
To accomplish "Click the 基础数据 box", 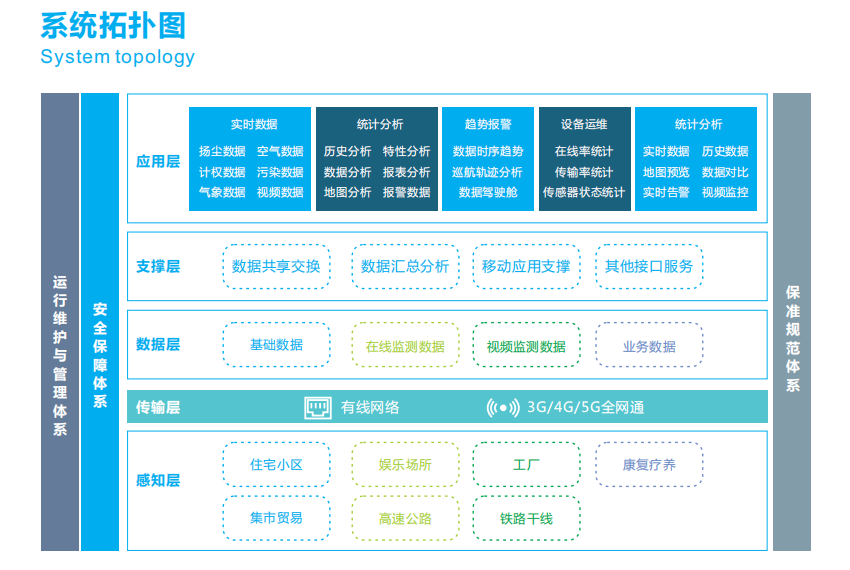I will click(x=276, y=345).
